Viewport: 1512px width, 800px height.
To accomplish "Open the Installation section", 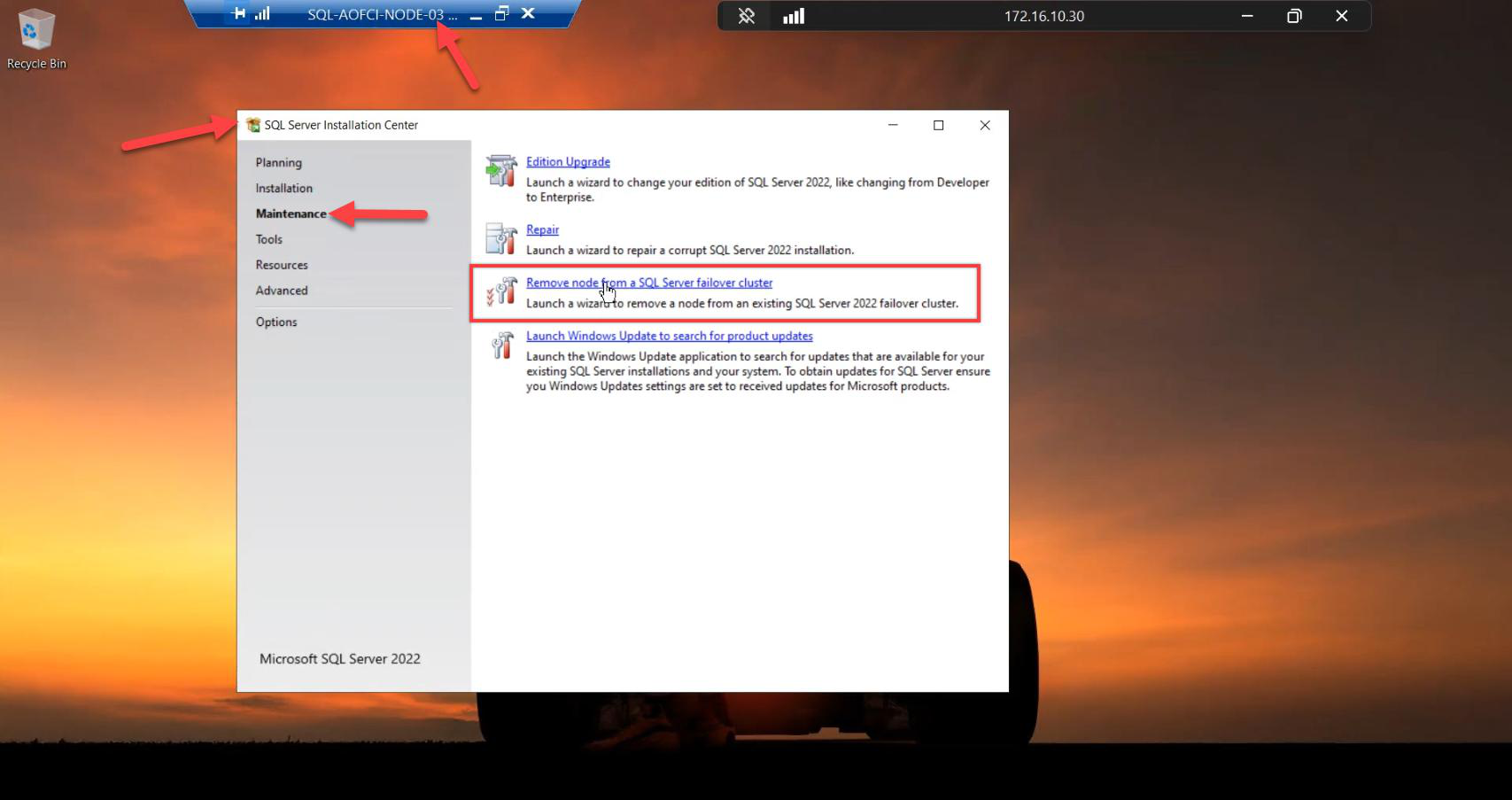I will point(284,189).
